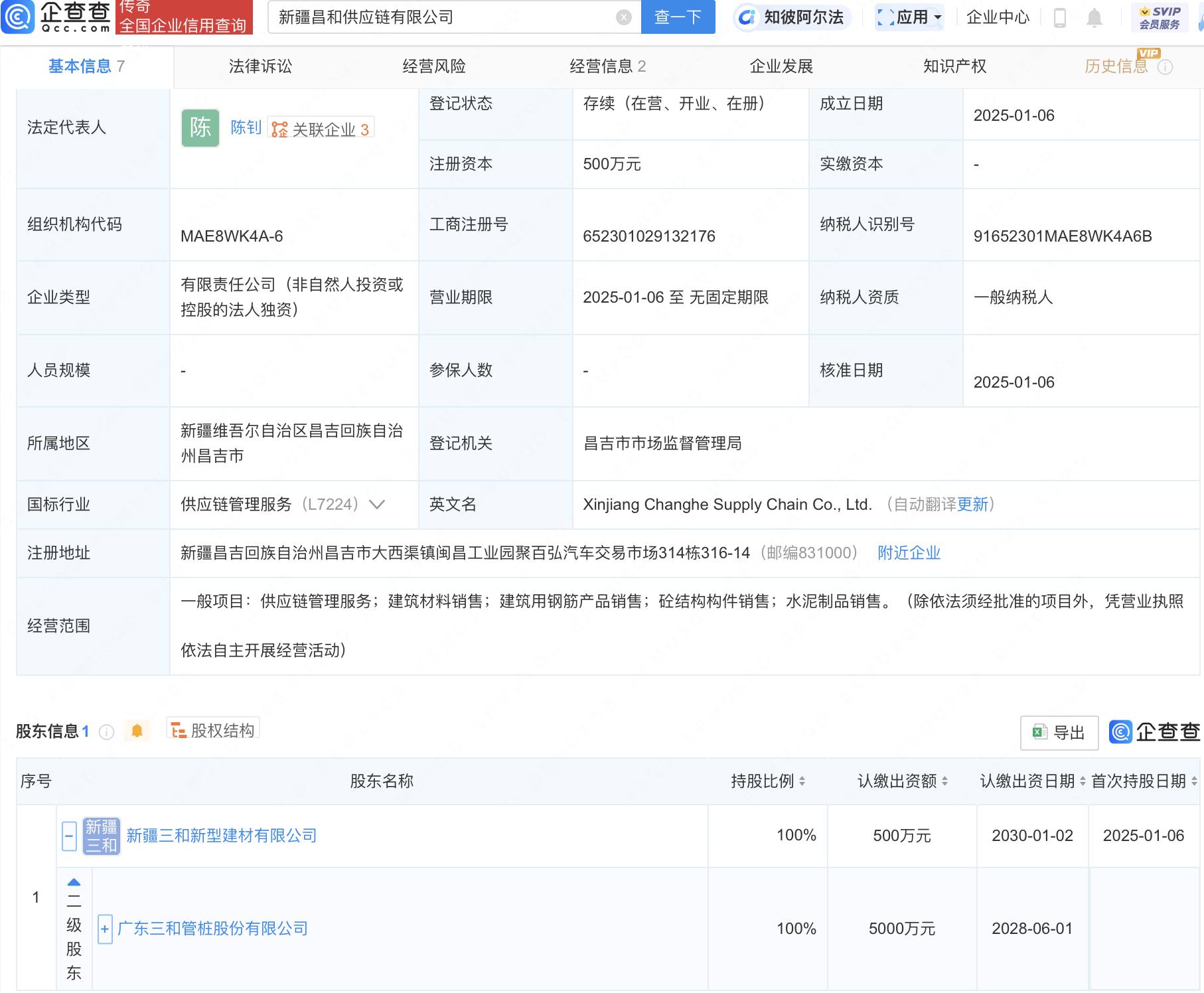Clear the search box using the X icon
Image resolution: width=1204 pixels, height=993 pixels.
[x=622, y=17]
